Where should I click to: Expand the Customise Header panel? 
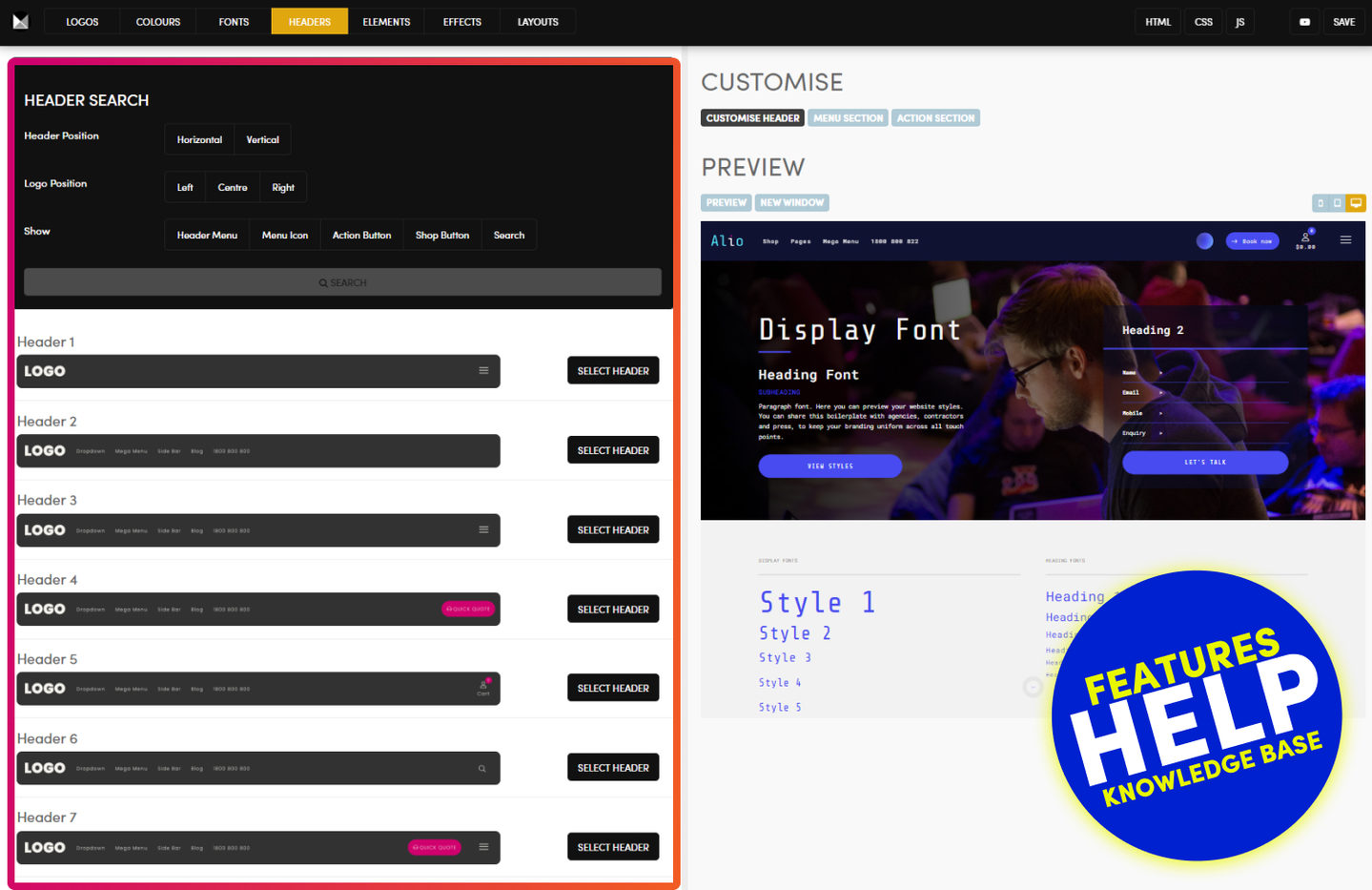coord(752,118)
